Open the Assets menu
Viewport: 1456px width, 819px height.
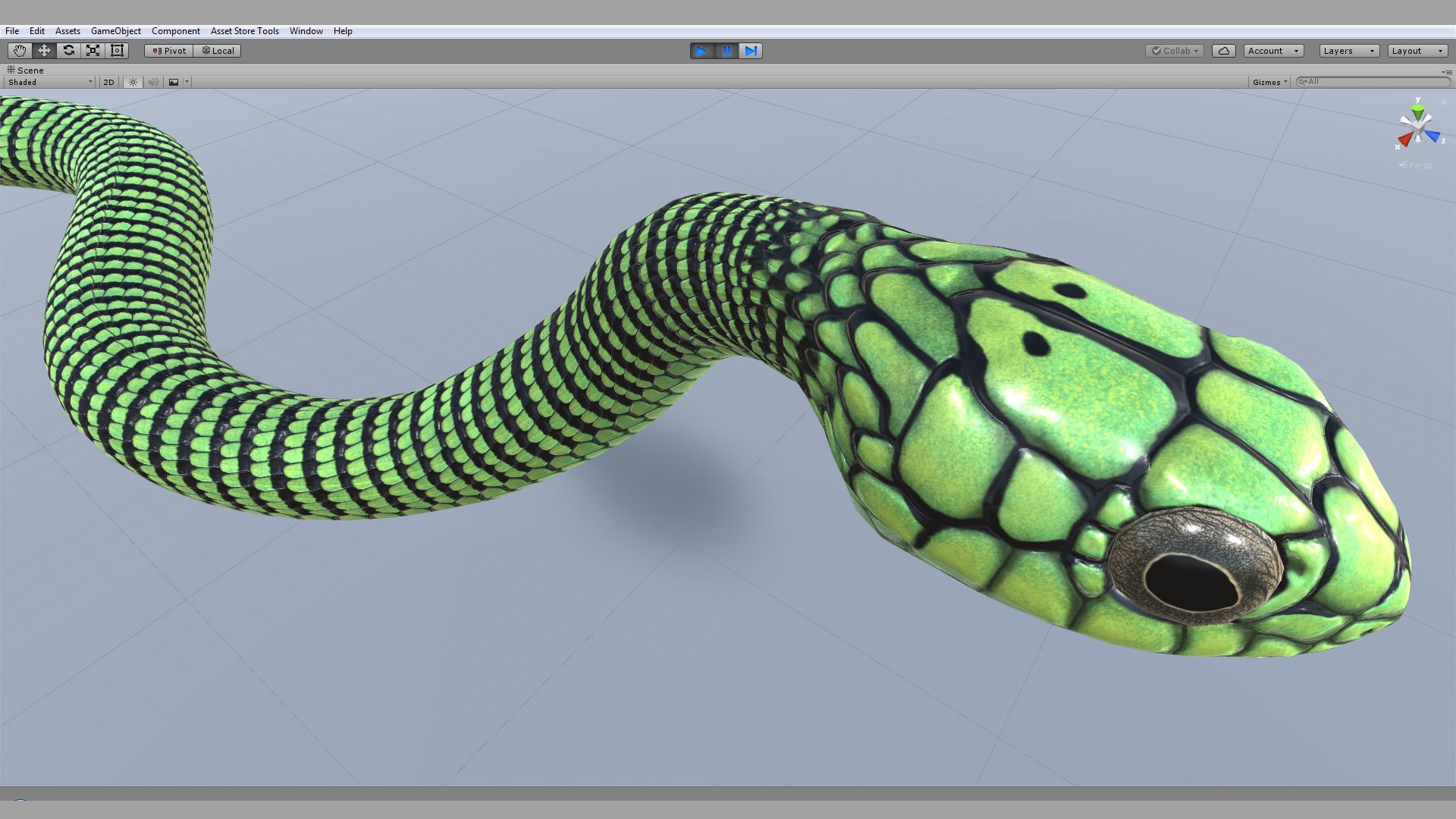[x=67, y=31]
